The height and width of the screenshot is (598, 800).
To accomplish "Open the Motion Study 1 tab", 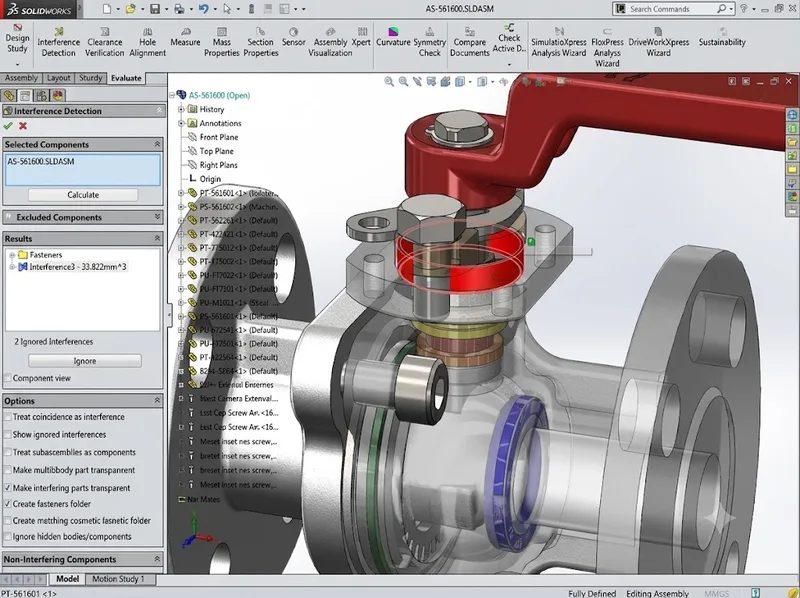I will click(x=118, y=579).
